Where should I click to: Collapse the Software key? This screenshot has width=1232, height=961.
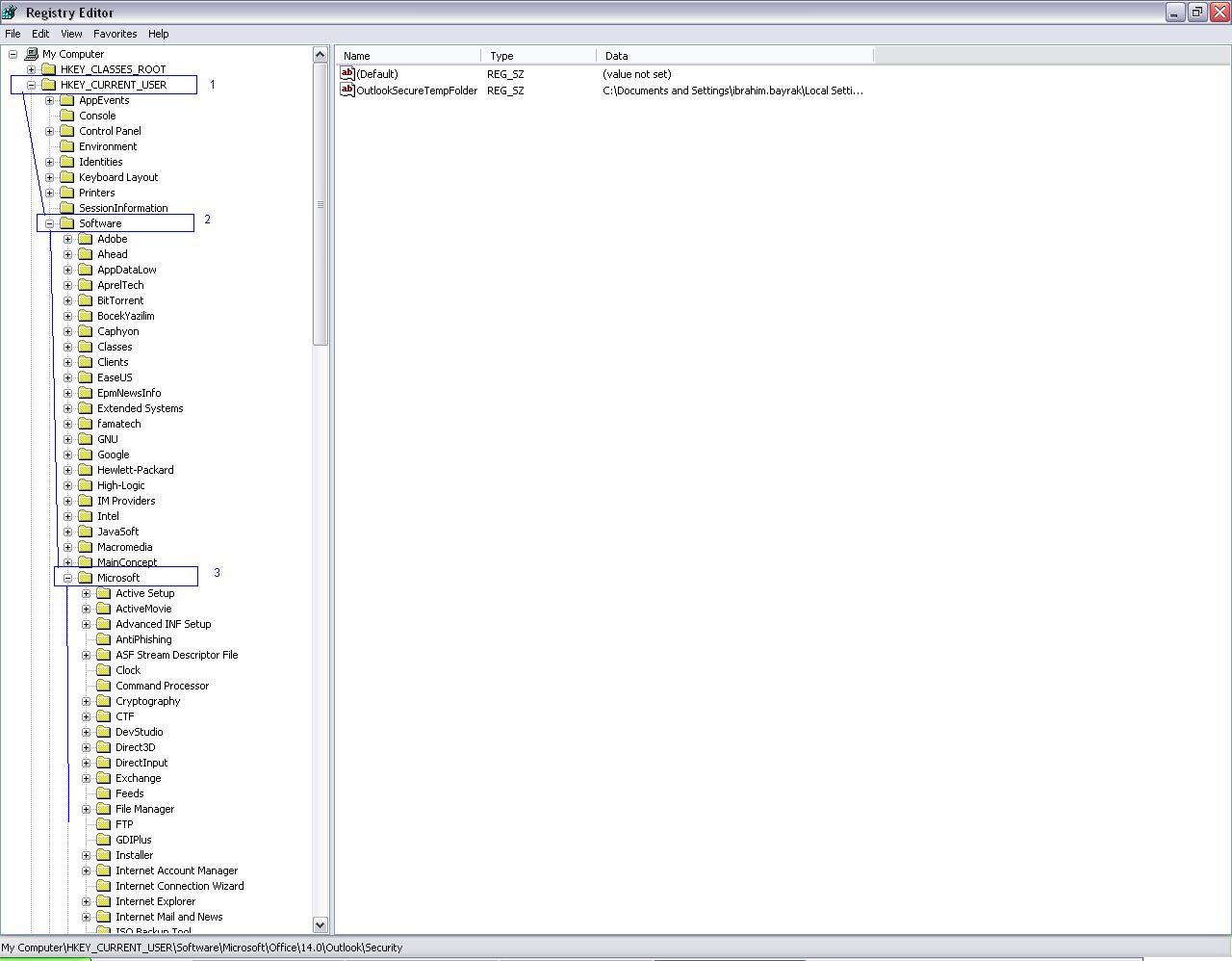tap(49, 223)
